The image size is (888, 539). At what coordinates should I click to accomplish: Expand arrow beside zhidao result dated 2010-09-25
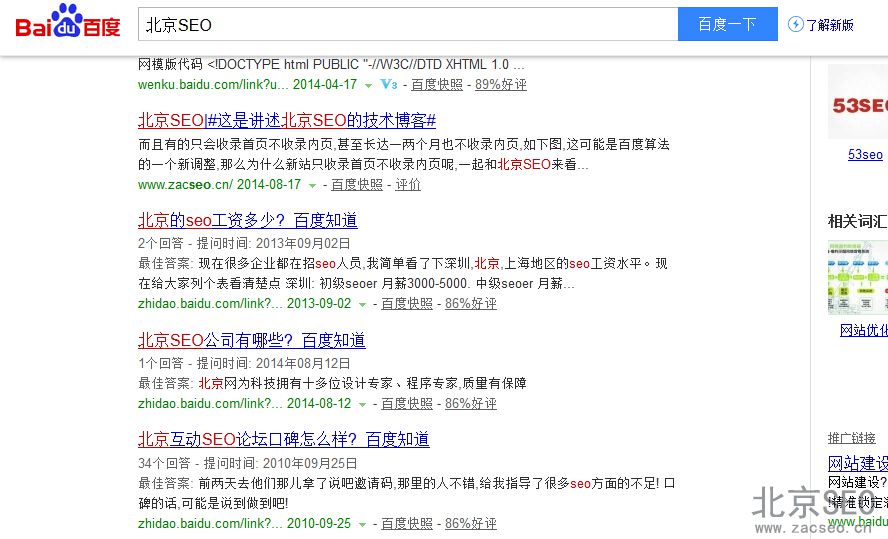point(362,524)
